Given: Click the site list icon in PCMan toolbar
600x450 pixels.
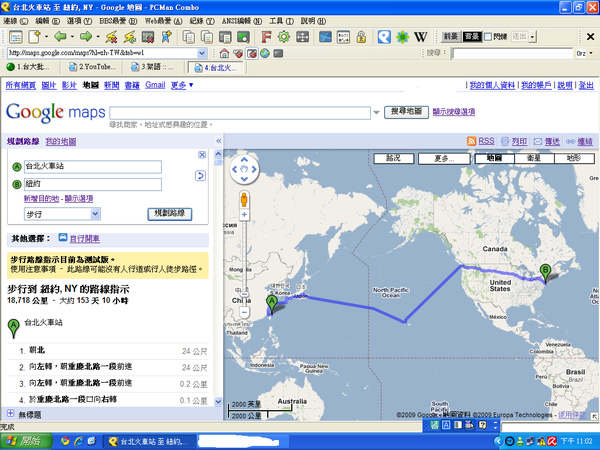Looking at the screenshot, I should 16,37.
